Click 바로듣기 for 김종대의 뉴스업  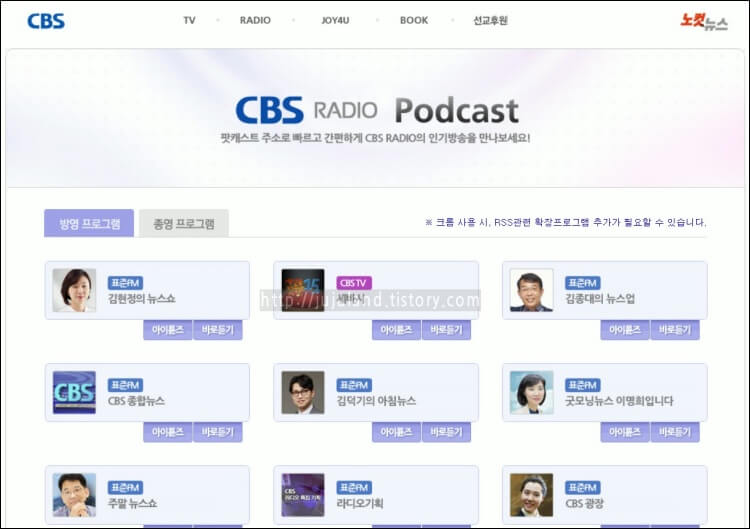(x=675, y=330)
